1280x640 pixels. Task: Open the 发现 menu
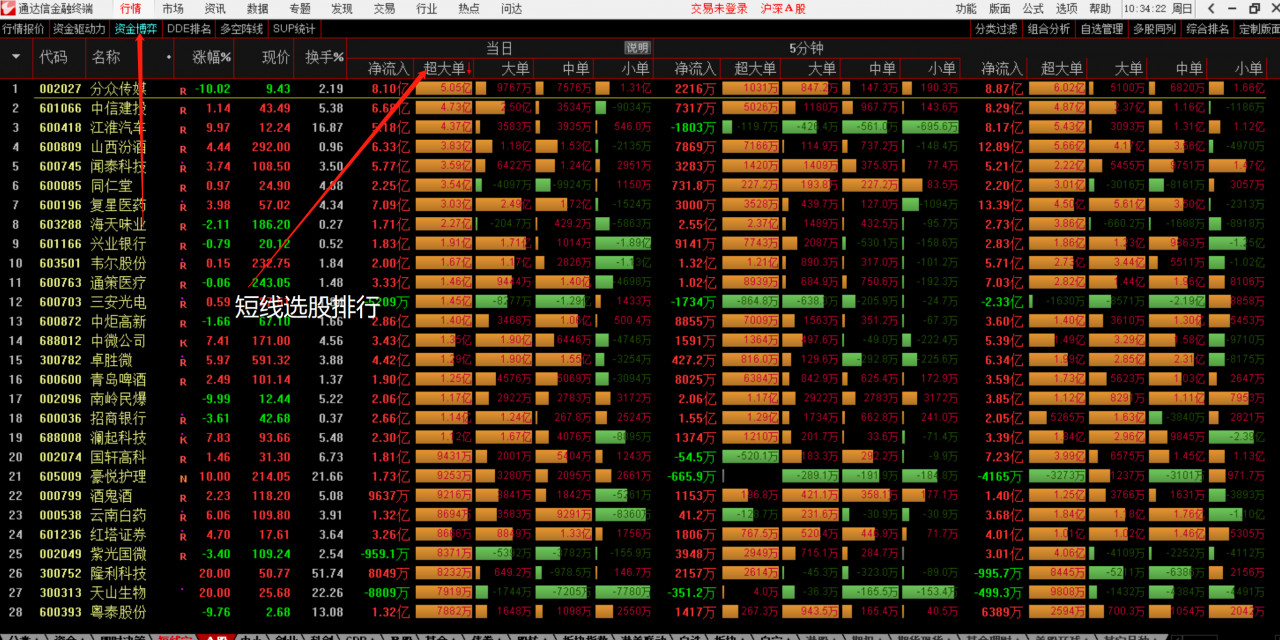pyautogui.click(x=342, y=8)
